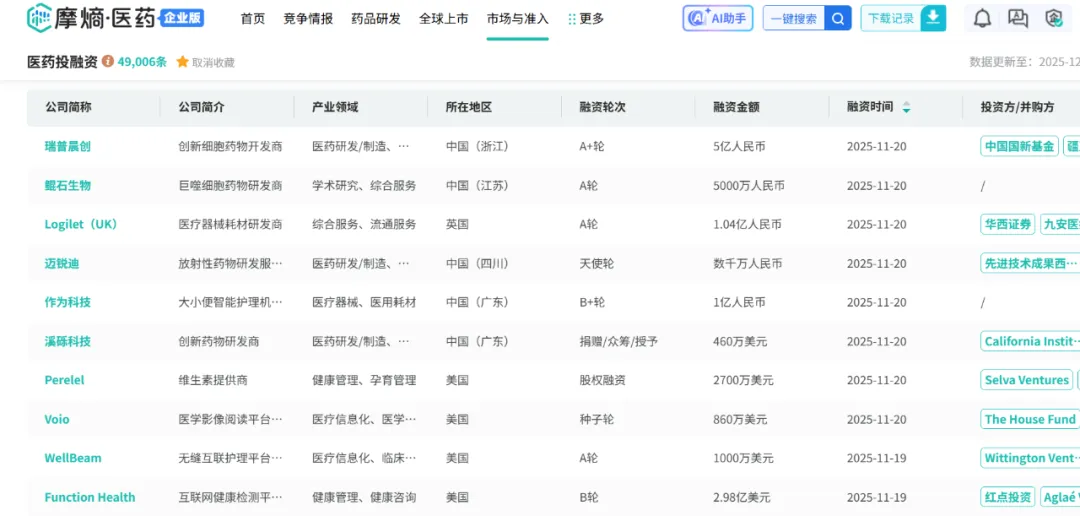Open the 市场与准入 tab
Screen dimensions: 1080x516
(517, 18)
